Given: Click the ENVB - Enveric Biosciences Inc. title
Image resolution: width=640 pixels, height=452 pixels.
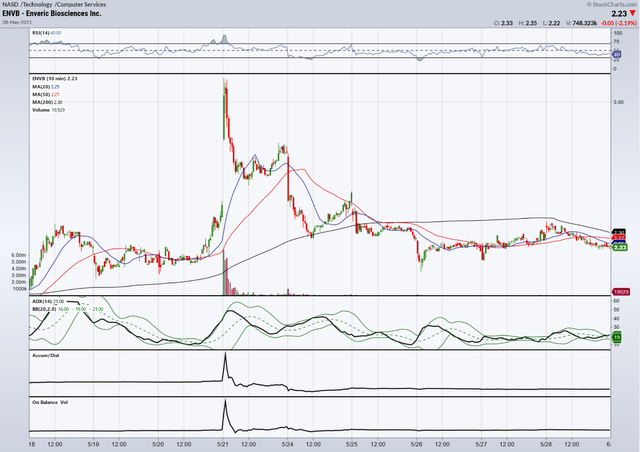Looking at the screenshot, I should 52,13.
